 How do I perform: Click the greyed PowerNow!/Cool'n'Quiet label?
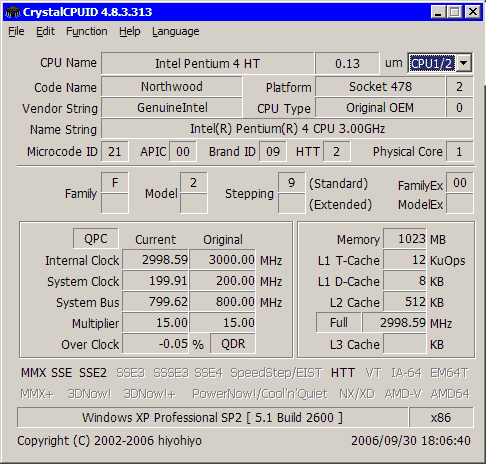(260, 394)
